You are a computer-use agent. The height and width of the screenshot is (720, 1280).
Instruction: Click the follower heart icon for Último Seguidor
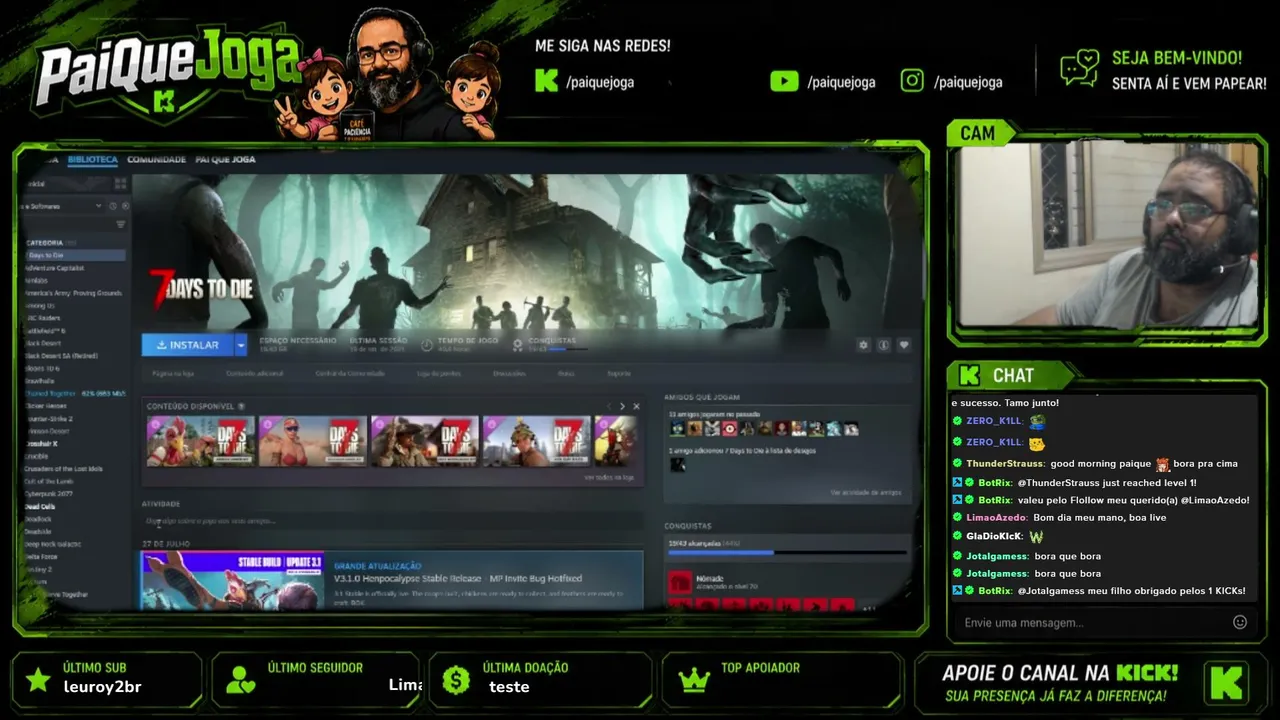click(x=241, y=680)
